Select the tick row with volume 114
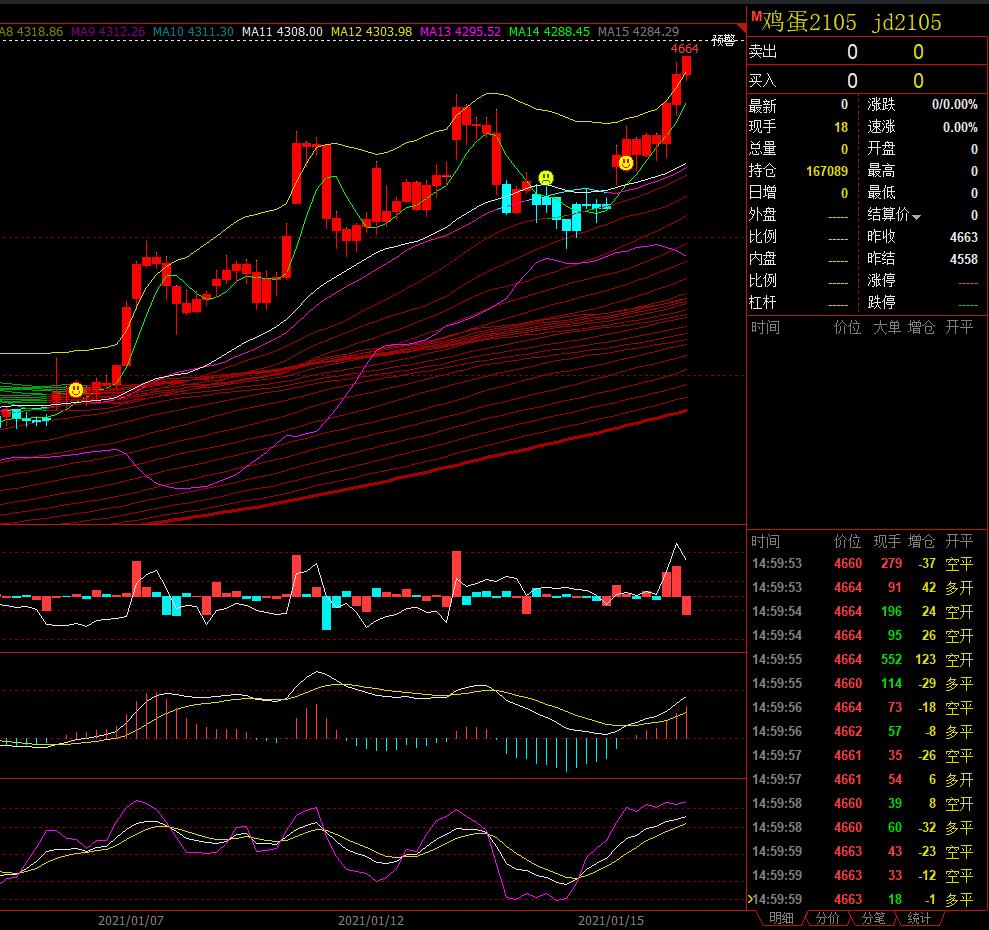The height and width of the screenshot is (930, 989). pos(865,683)
